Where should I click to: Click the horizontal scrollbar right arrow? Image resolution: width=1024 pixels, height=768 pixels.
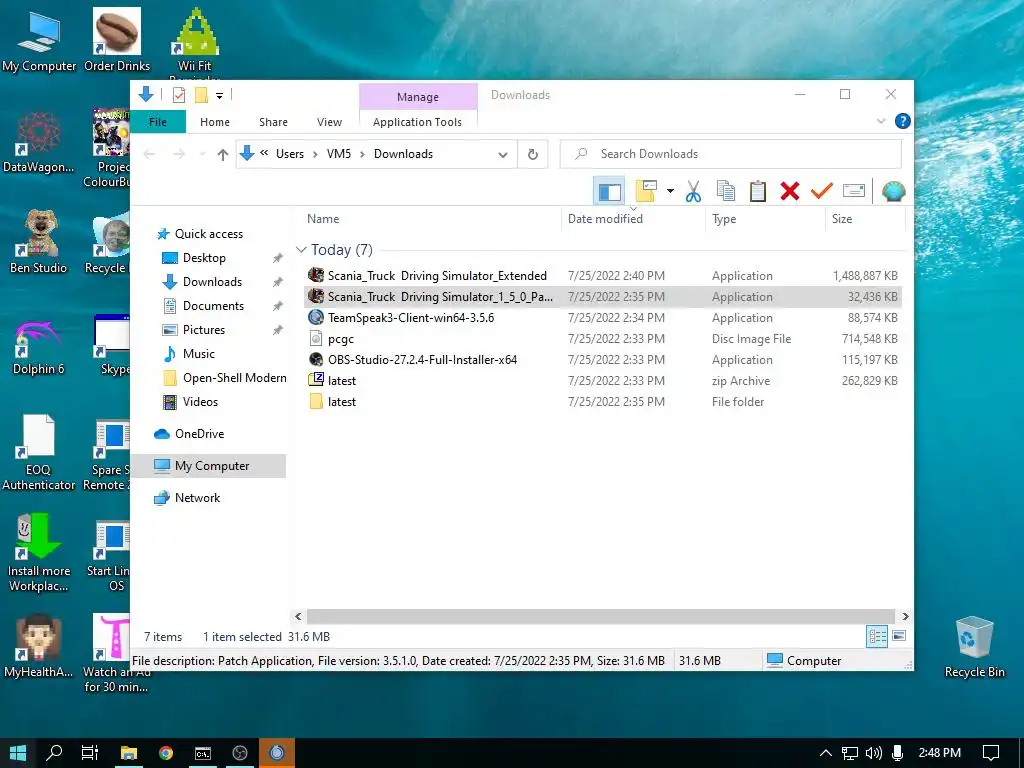(x=905, y=616)
